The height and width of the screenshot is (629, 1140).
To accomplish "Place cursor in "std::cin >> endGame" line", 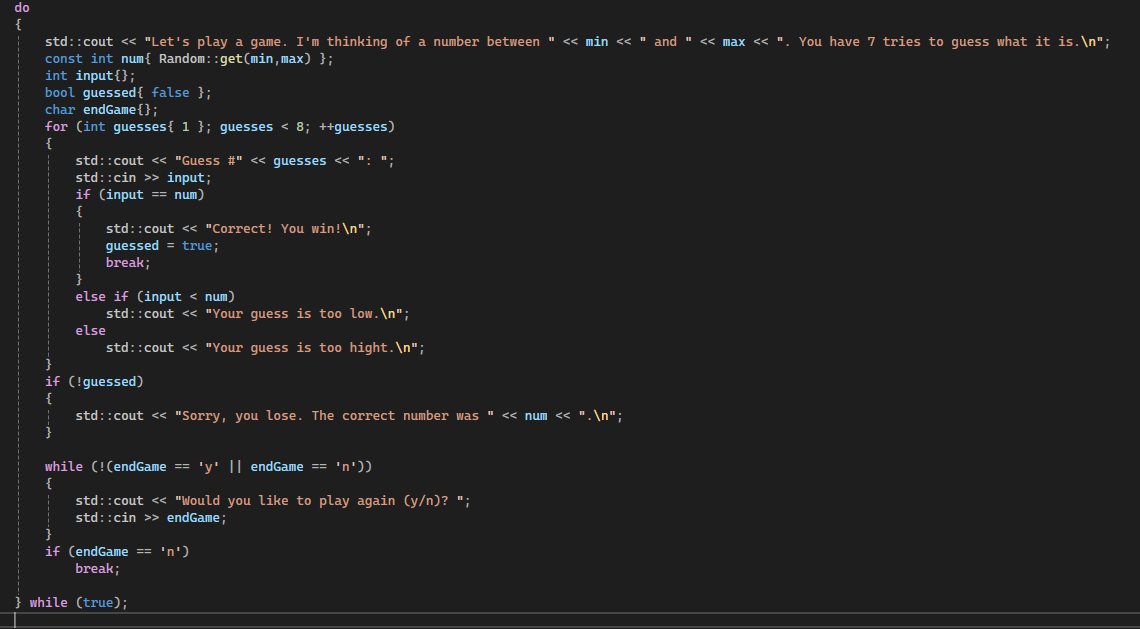I will (150, 518).
